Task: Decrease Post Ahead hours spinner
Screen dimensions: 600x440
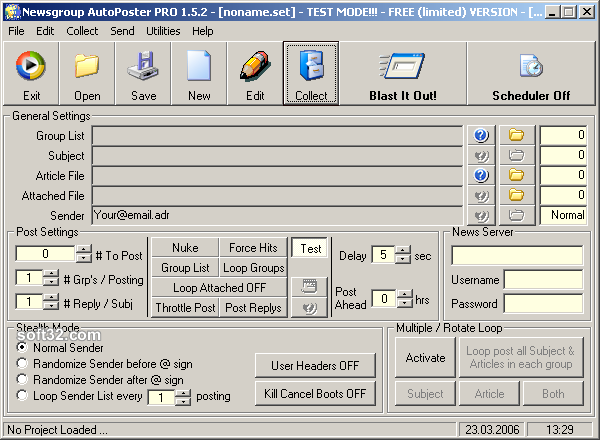Action: (x=405, y=303)
